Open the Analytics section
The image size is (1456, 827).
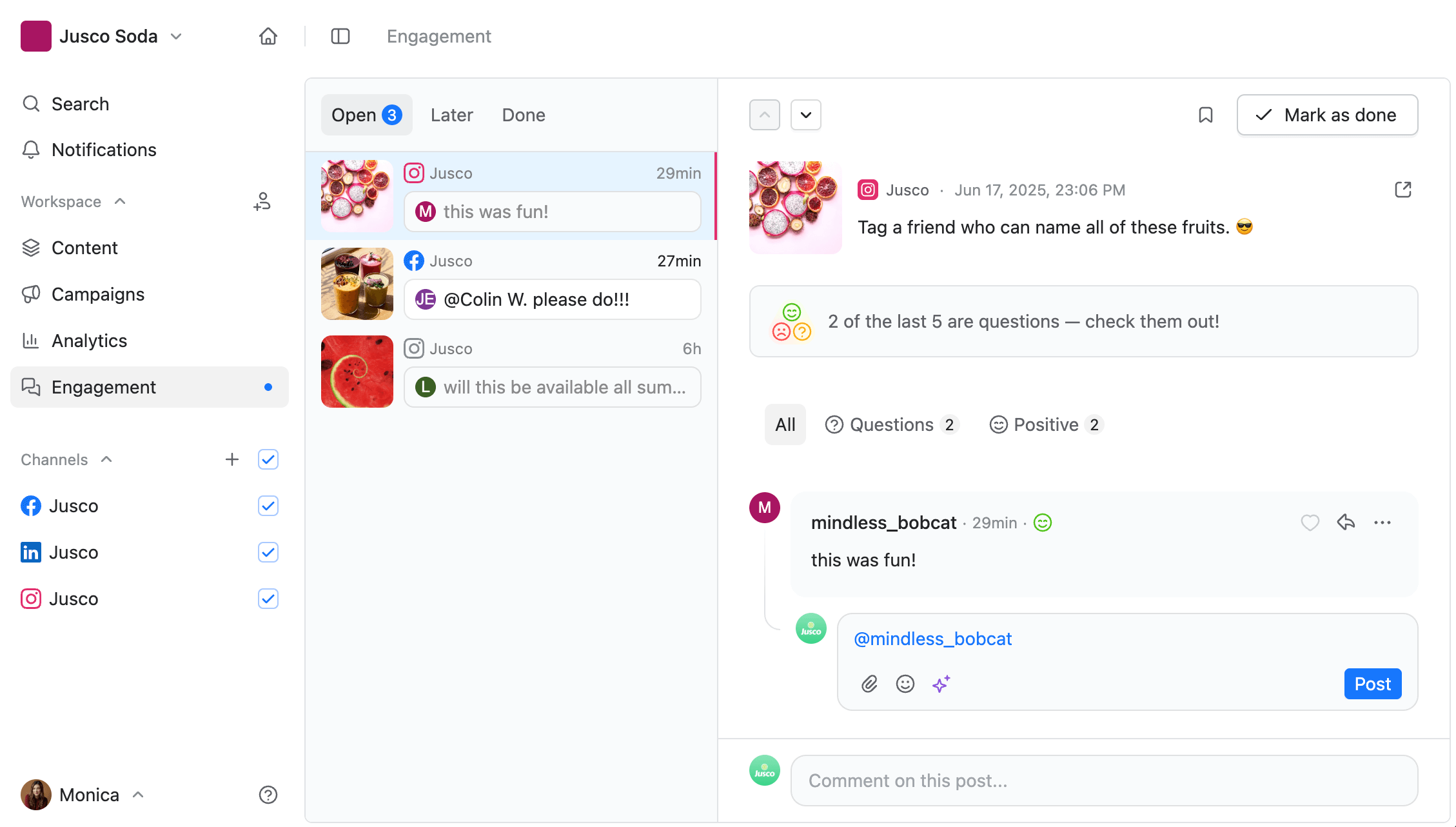pyautogui.click(x=88, y=341)
